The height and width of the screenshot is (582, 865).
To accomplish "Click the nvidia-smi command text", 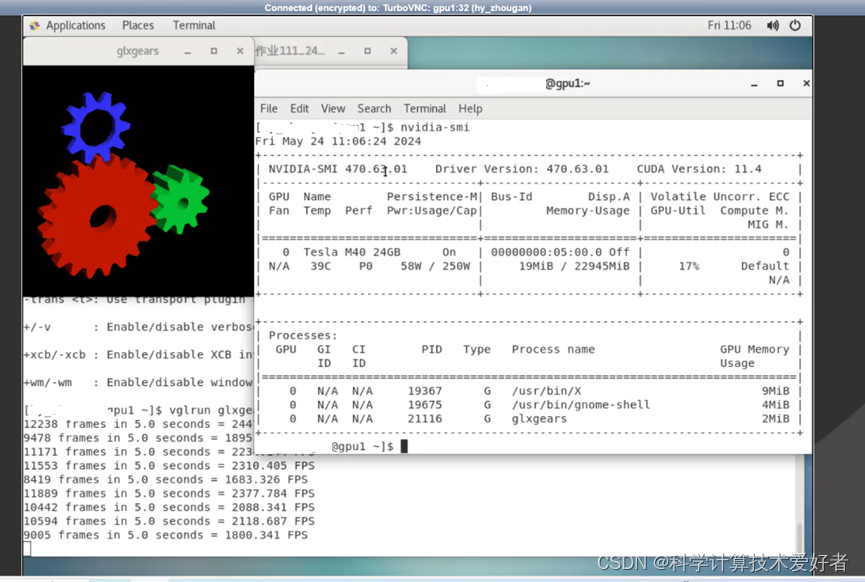I will (435, 127).
